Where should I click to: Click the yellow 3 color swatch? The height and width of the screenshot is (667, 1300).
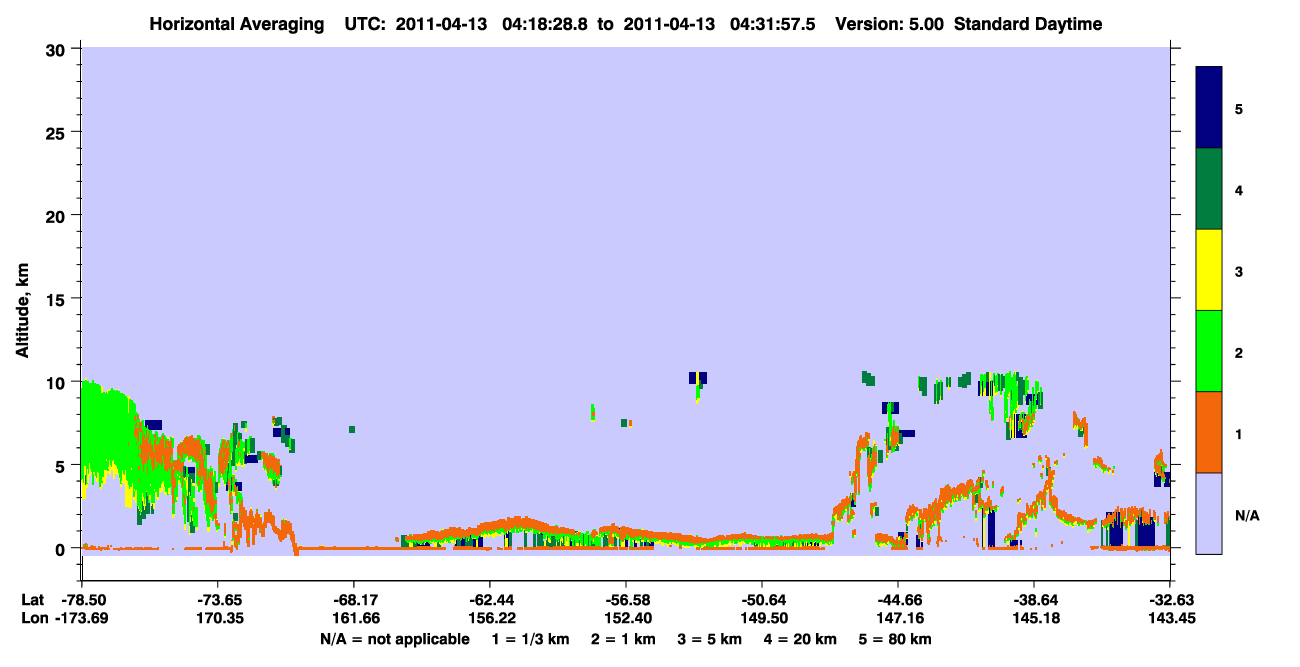pyautogui.click(x=1209, y=270)
